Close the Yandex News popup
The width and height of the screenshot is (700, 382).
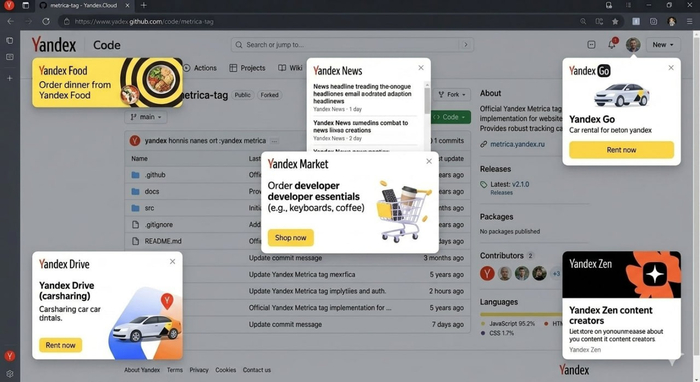click(x=421, y=68)
